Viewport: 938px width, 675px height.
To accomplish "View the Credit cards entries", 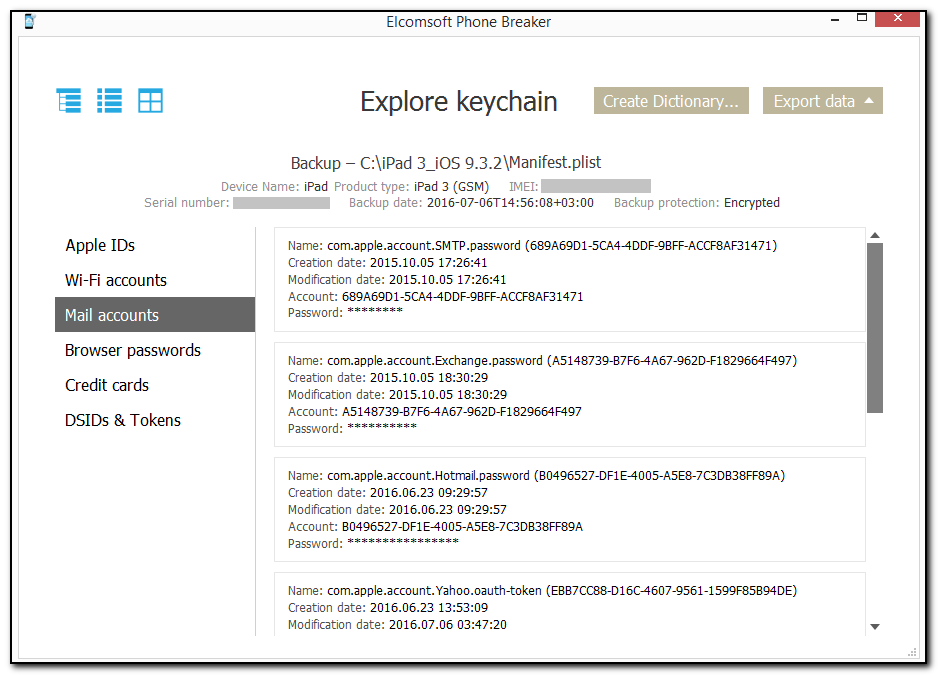I will point(106,385).
